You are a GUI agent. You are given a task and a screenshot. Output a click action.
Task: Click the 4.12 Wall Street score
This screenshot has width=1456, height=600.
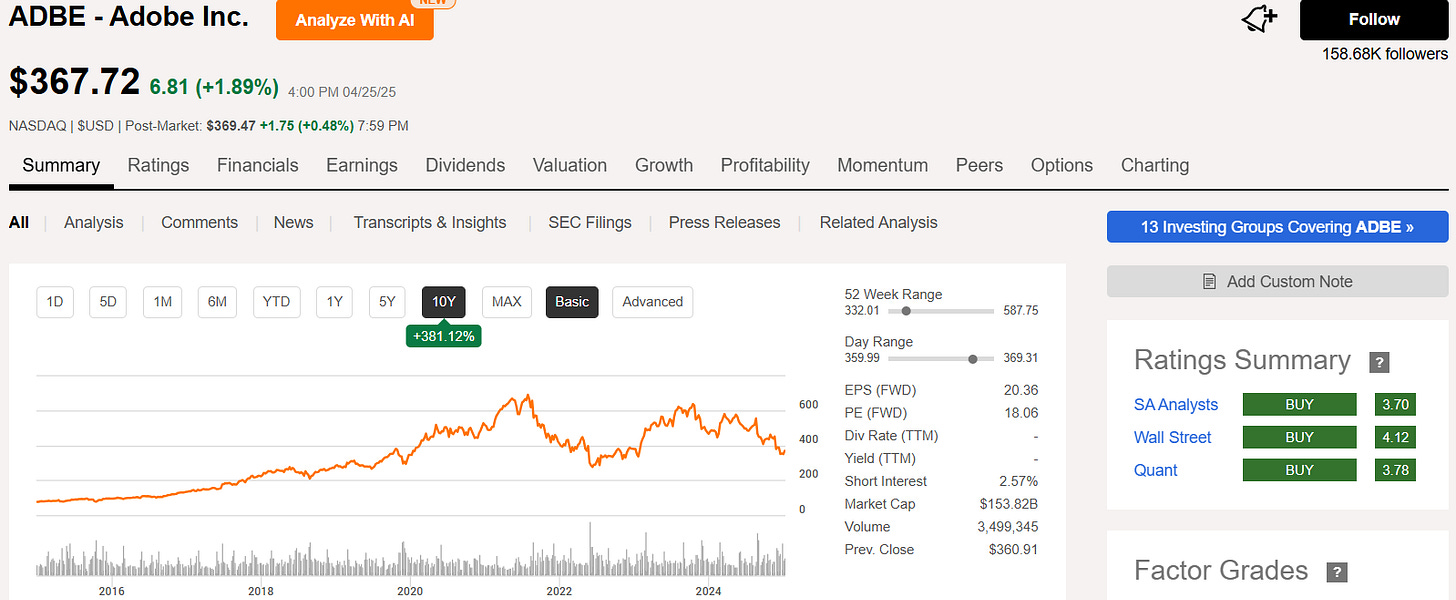tap(1395, 437)
